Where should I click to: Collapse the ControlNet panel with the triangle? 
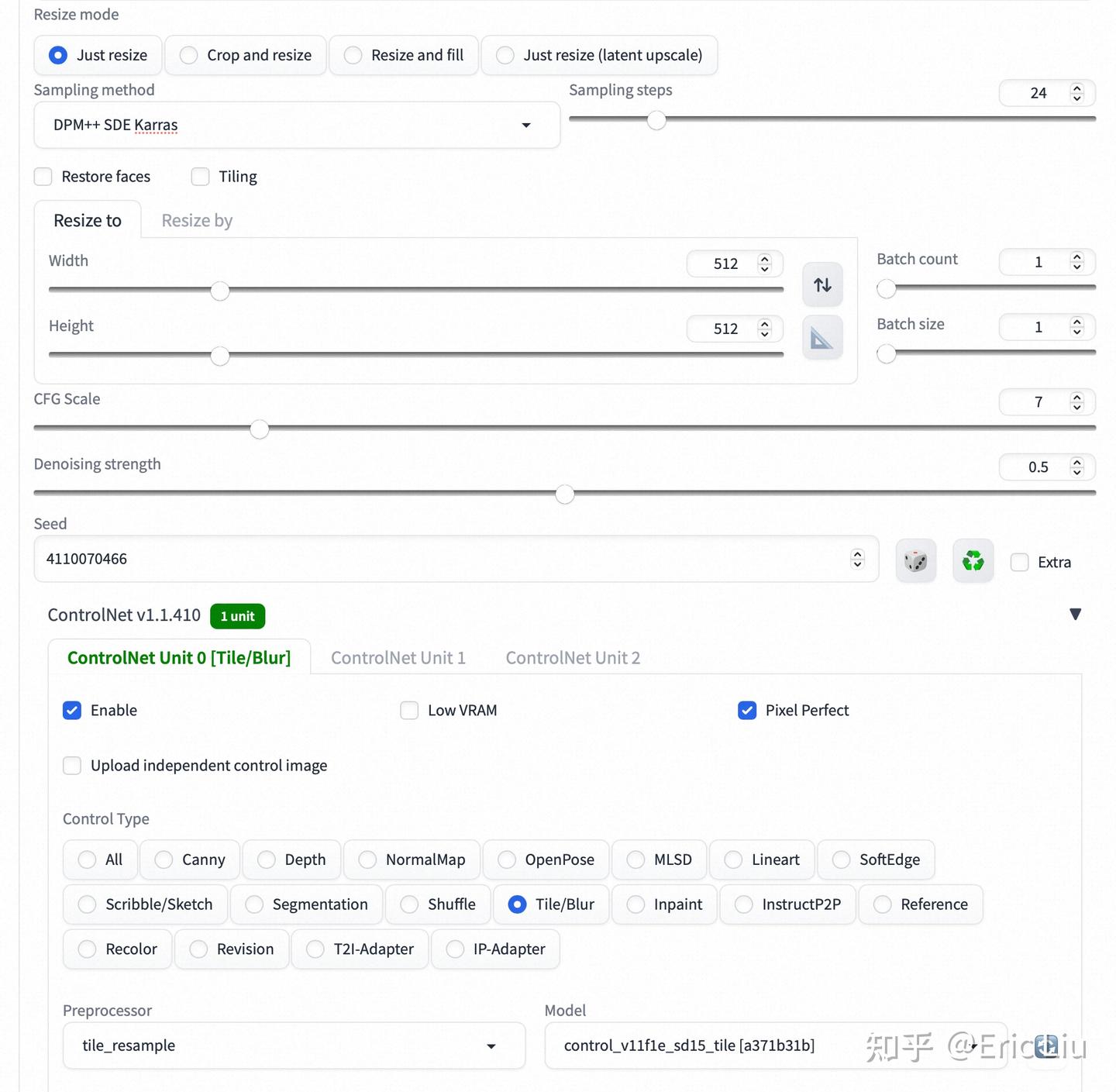pyautogui.click(x=1075, y=615)
